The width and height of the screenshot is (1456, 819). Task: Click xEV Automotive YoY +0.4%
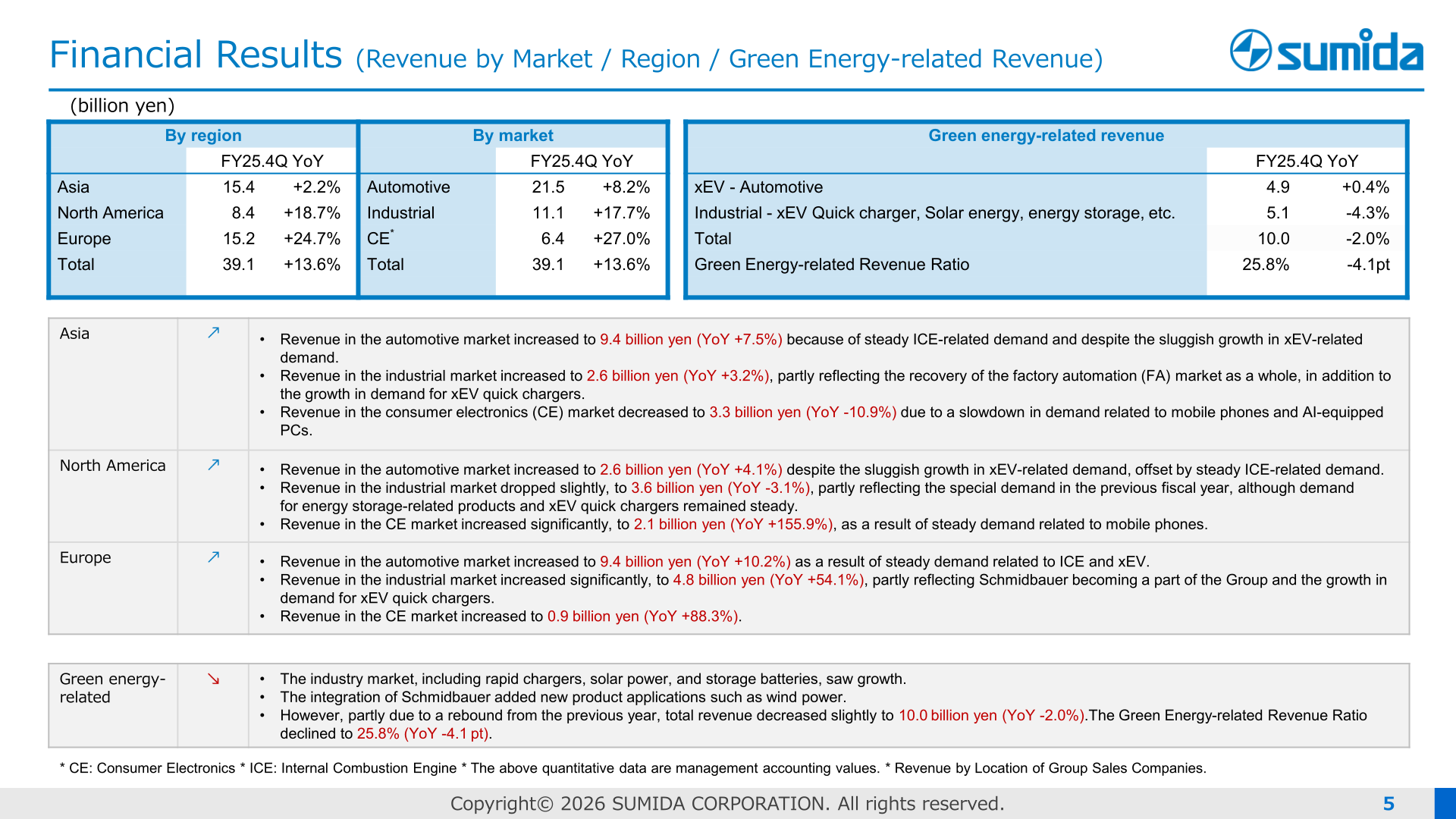[x=1366, y=187]
